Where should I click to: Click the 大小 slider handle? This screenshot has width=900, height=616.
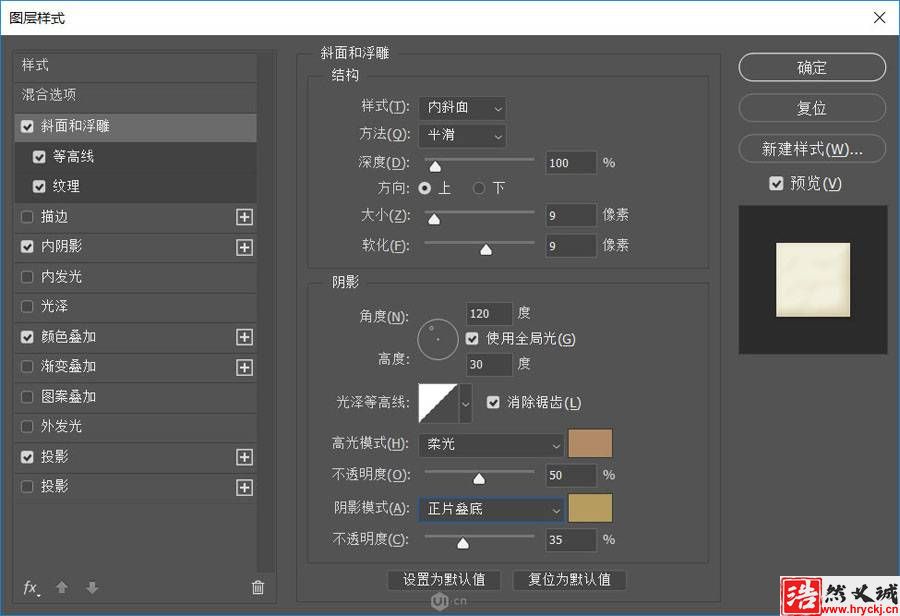click(434, 219)
